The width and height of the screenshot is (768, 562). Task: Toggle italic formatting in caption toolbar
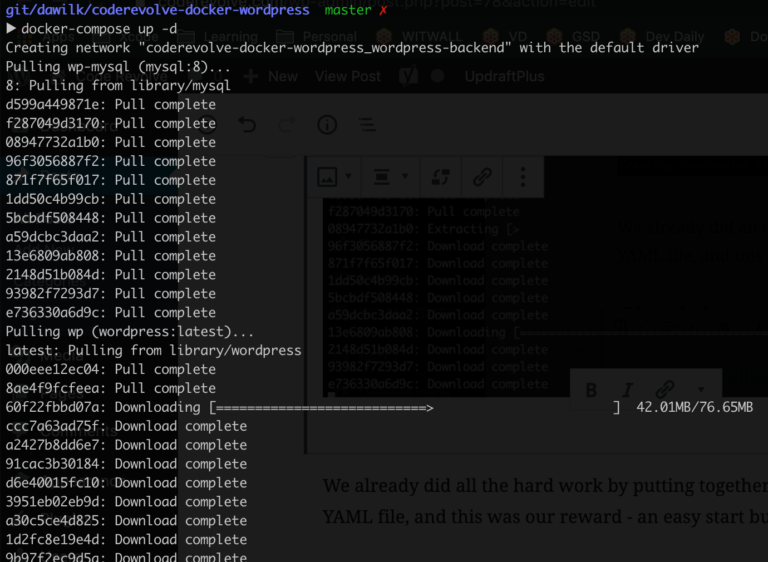click(628, 390)
